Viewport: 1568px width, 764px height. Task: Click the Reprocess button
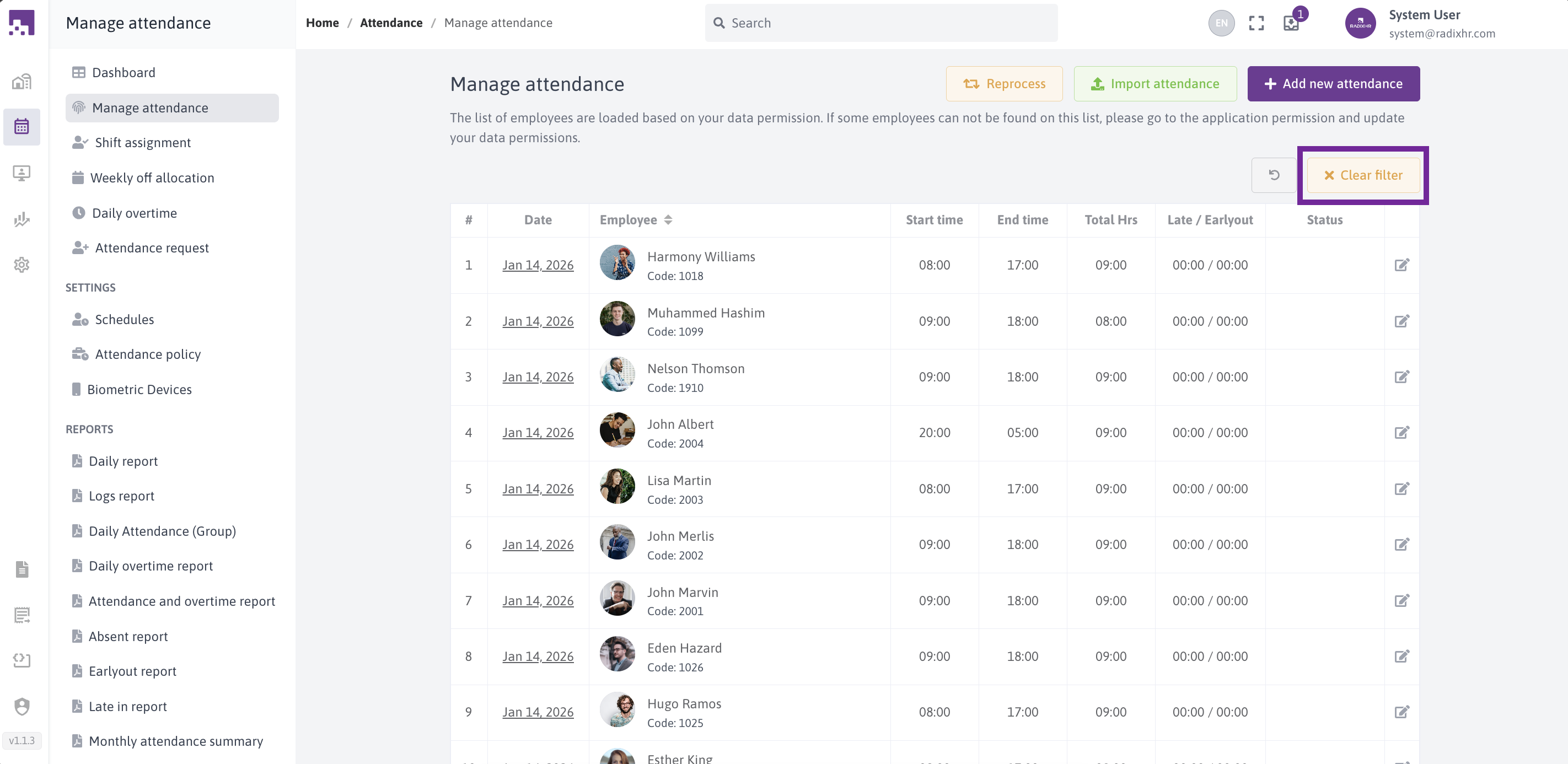pos(1004,84)
